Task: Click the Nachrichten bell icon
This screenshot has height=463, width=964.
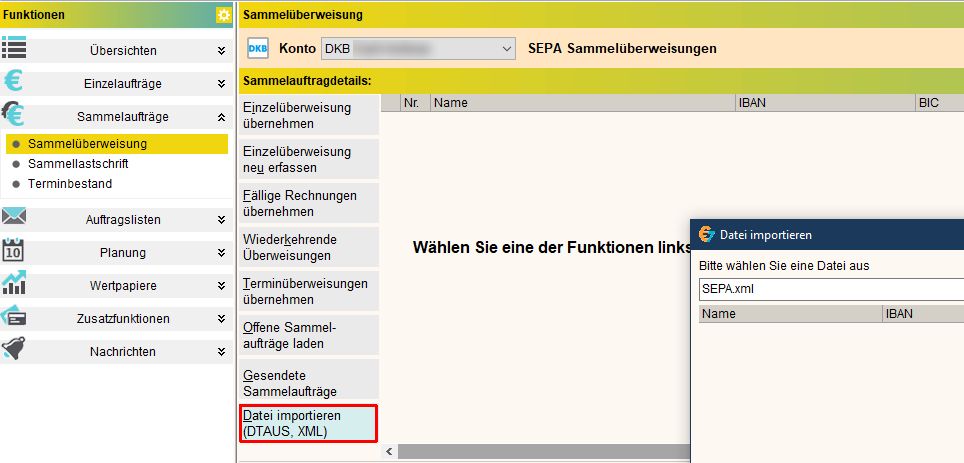Action: (15, 350)
